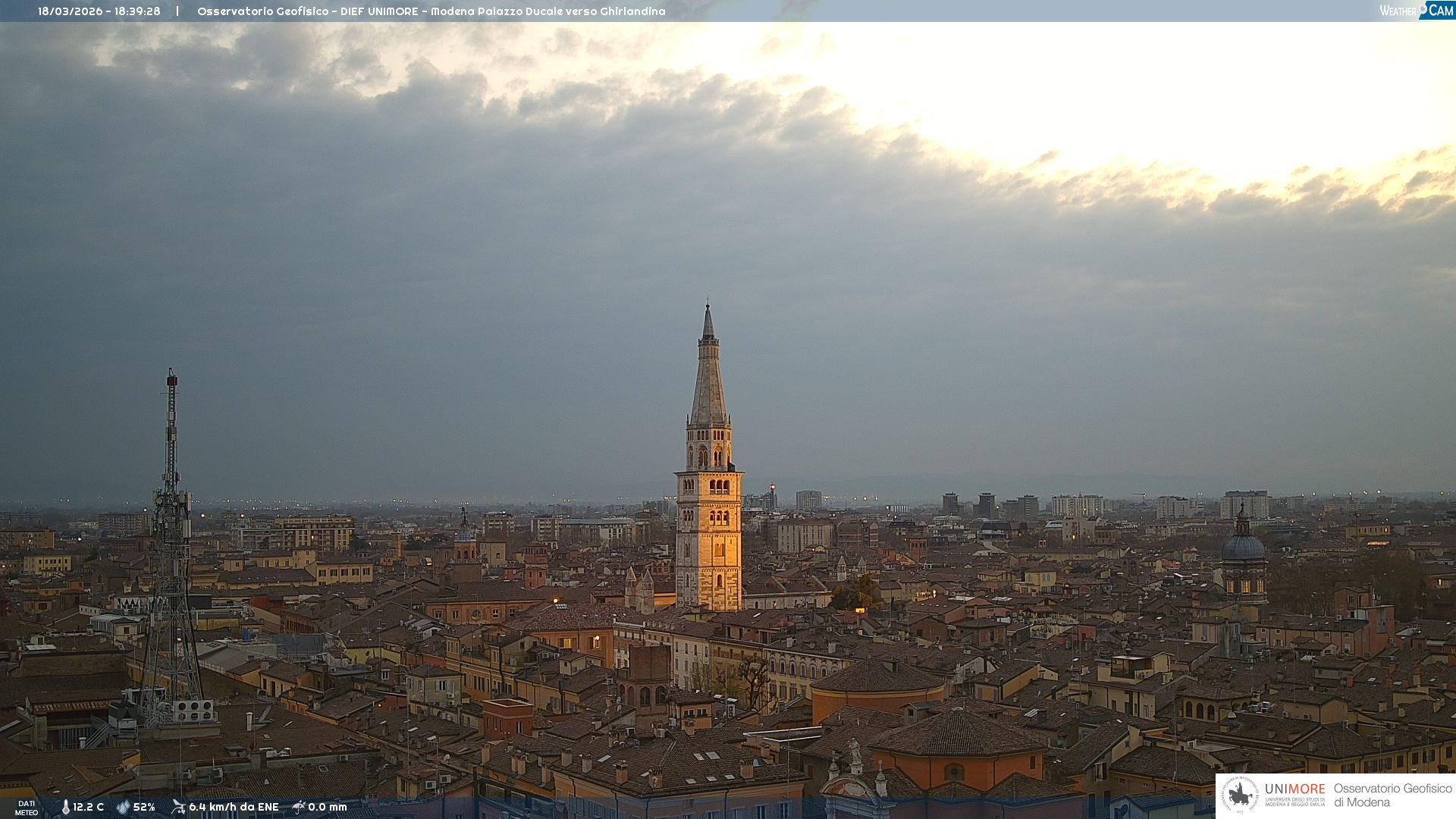The height and width of the screenshot is (819, 1456).
Task: Click the rain umbrella icon
Action: coord(299,807)
